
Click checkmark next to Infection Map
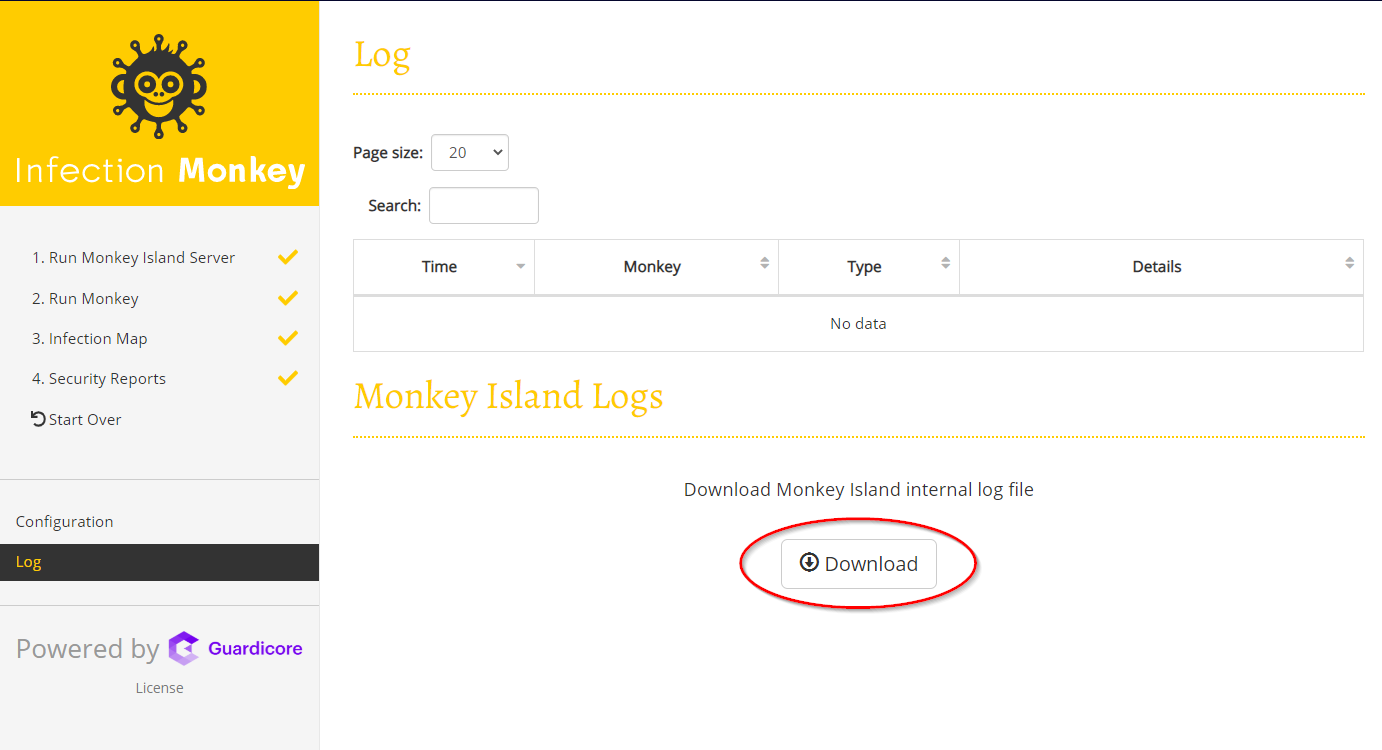pos(288,338)
